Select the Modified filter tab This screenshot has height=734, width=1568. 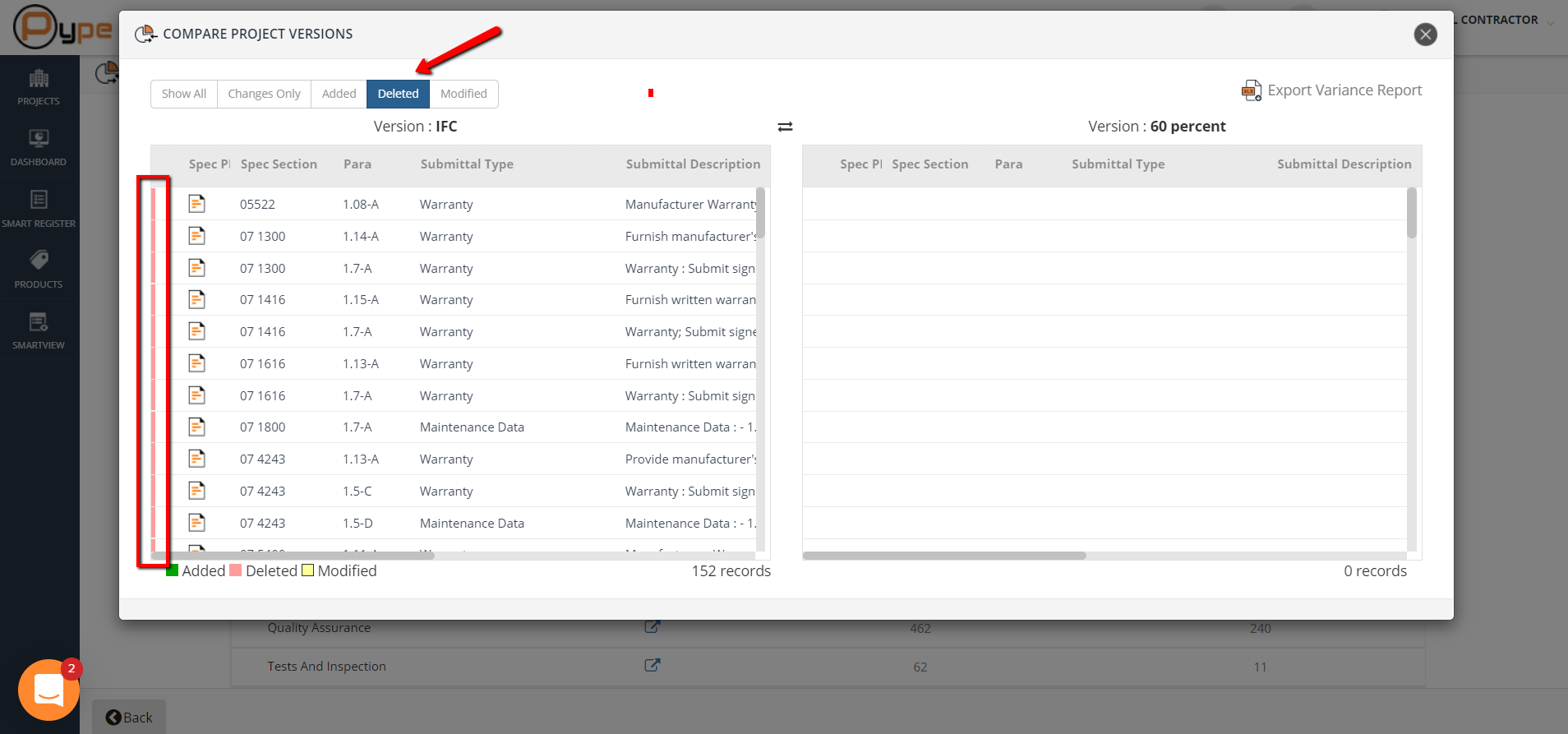pos(463,94)
